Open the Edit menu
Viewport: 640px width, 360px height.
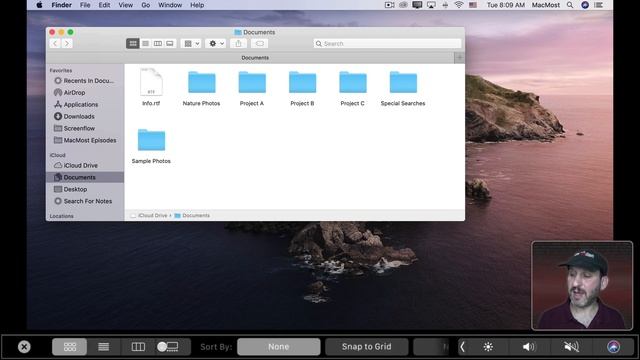tap(104, 5)
